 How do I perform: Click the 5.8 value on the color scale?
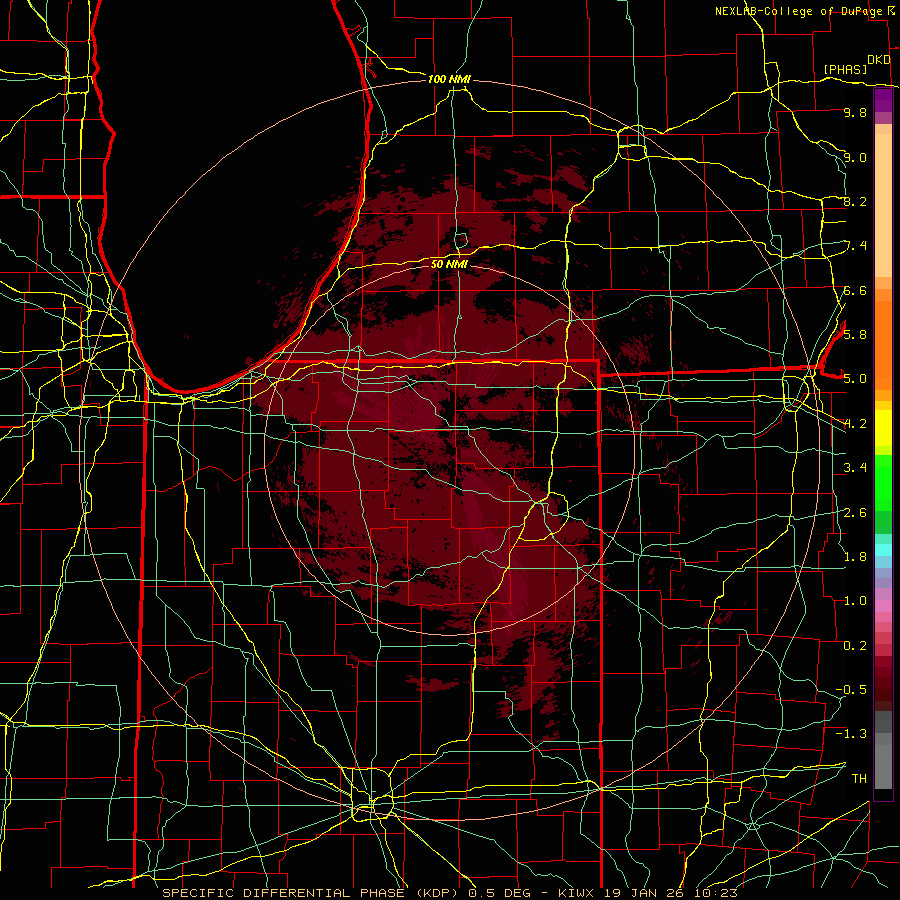pyautogui.click(x=855, y=334)
